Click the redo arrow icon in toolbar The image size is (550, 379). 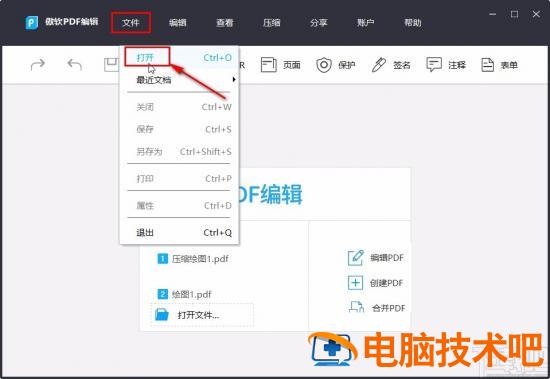click(38, 65)
